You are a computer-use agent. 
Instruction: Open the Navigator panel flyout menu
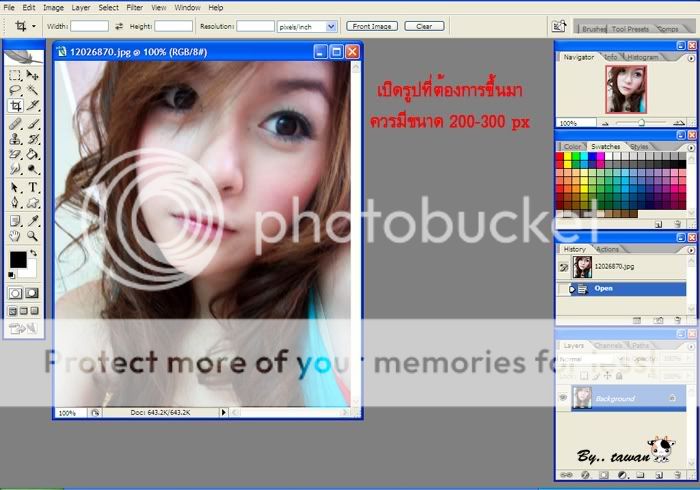pos(690,58)
